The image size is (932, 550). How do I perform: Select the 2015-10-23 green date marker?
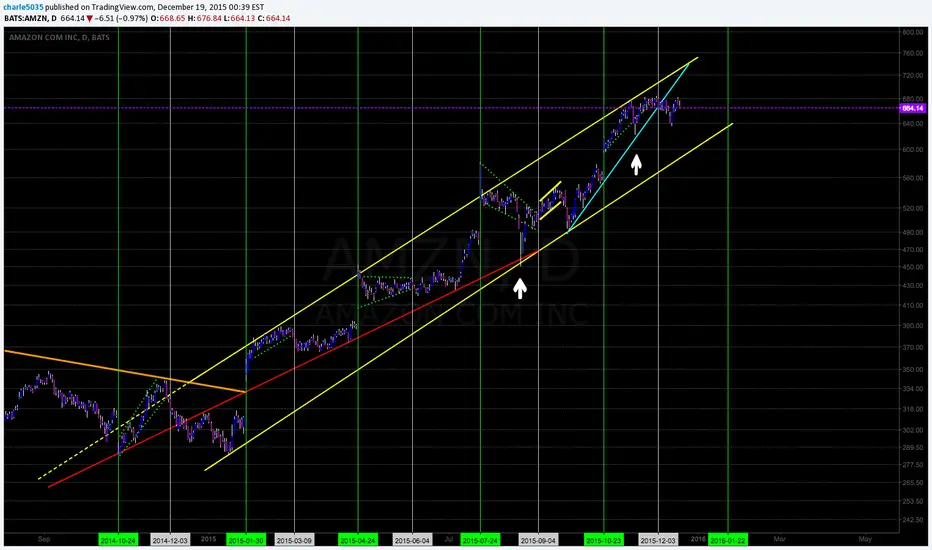604,540
